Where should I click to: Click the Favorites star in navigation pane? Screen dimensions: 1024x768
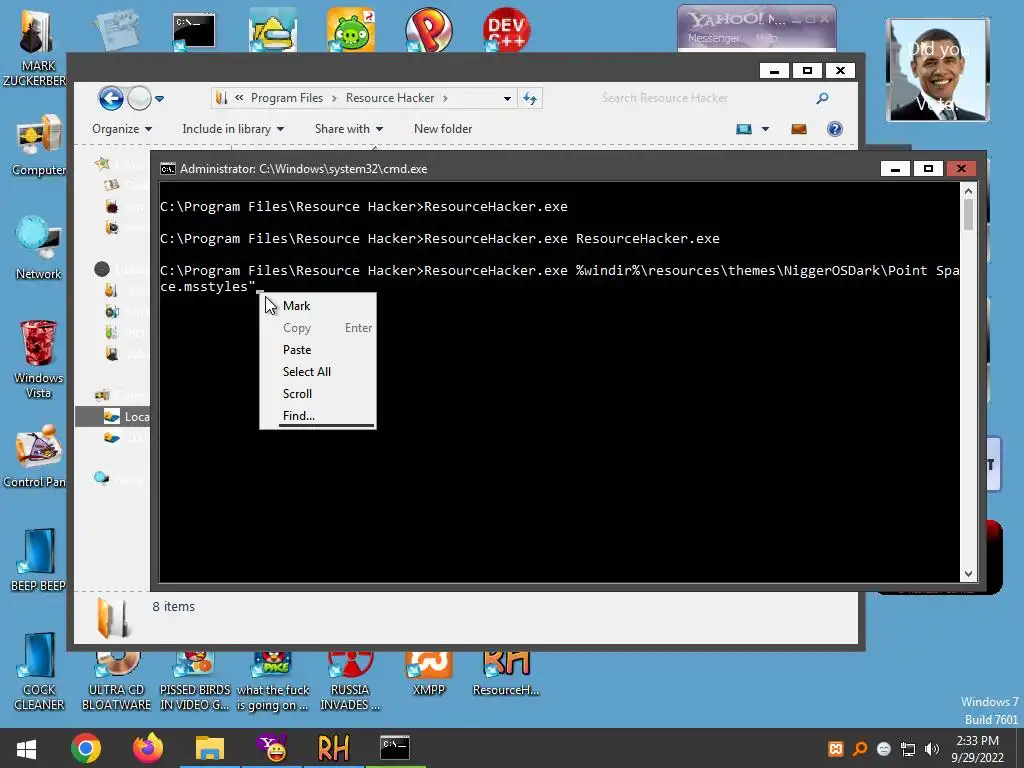coord(102,163)
